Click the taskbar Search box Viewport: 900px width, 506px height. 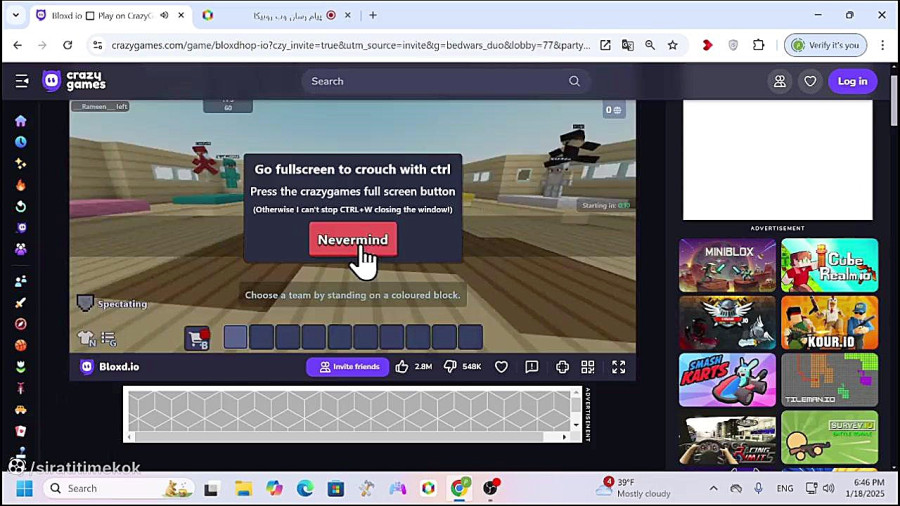tap(119, 488)
